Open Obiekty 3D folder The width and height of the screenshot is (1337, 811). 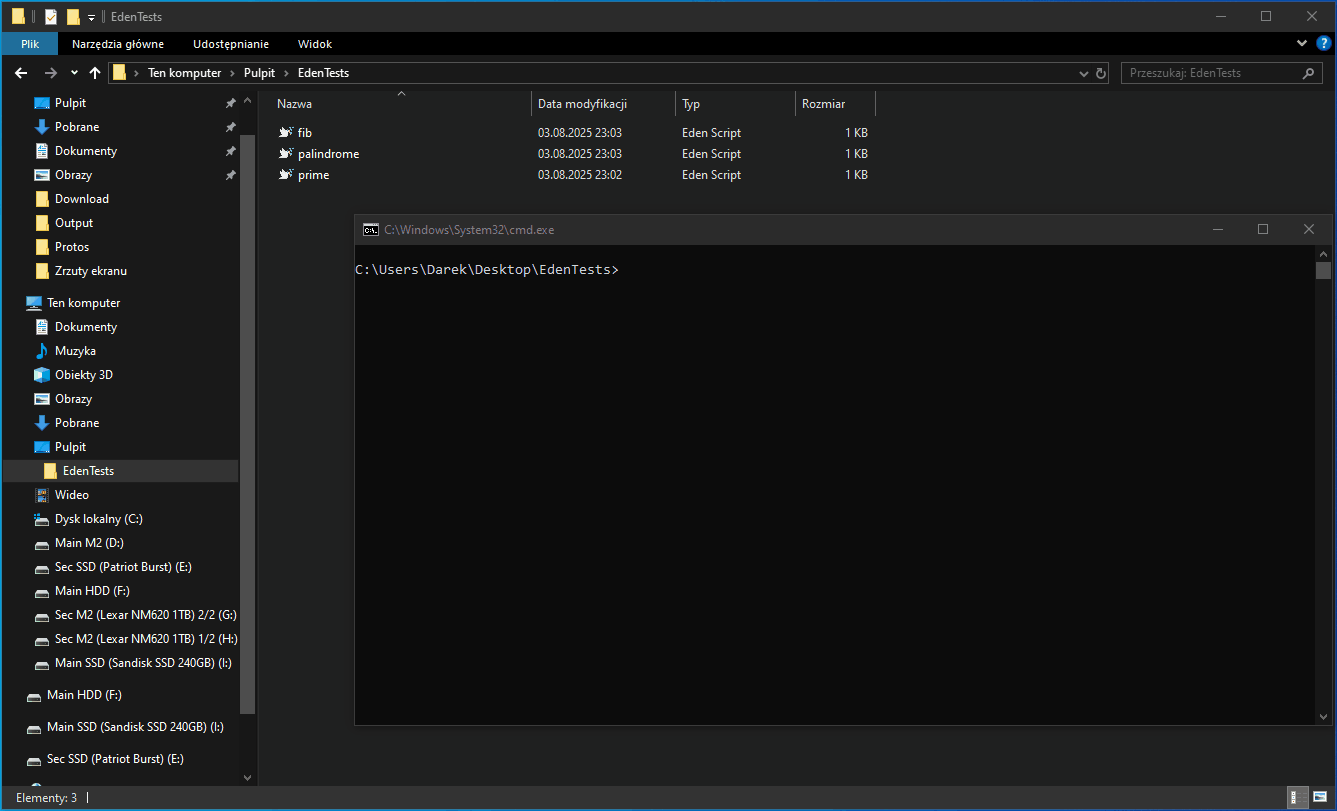pos(84,375)
